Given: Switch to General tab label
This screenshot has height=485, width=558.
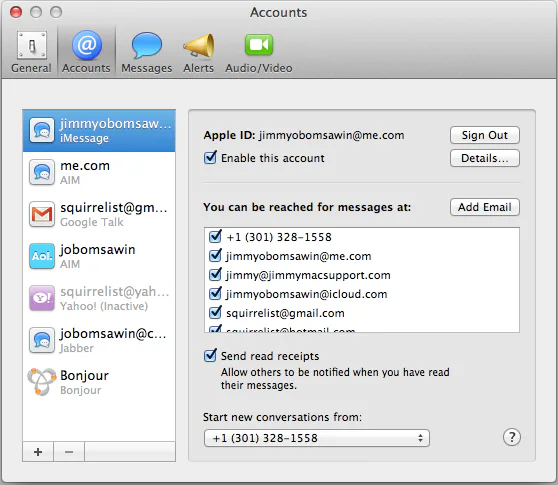Looking at the screenshot, I should pyautogui.click(x=31, y=68).
